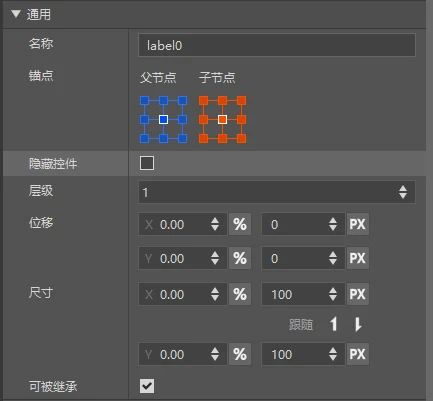Collapse the 通用 section triangle

(16, 14)
